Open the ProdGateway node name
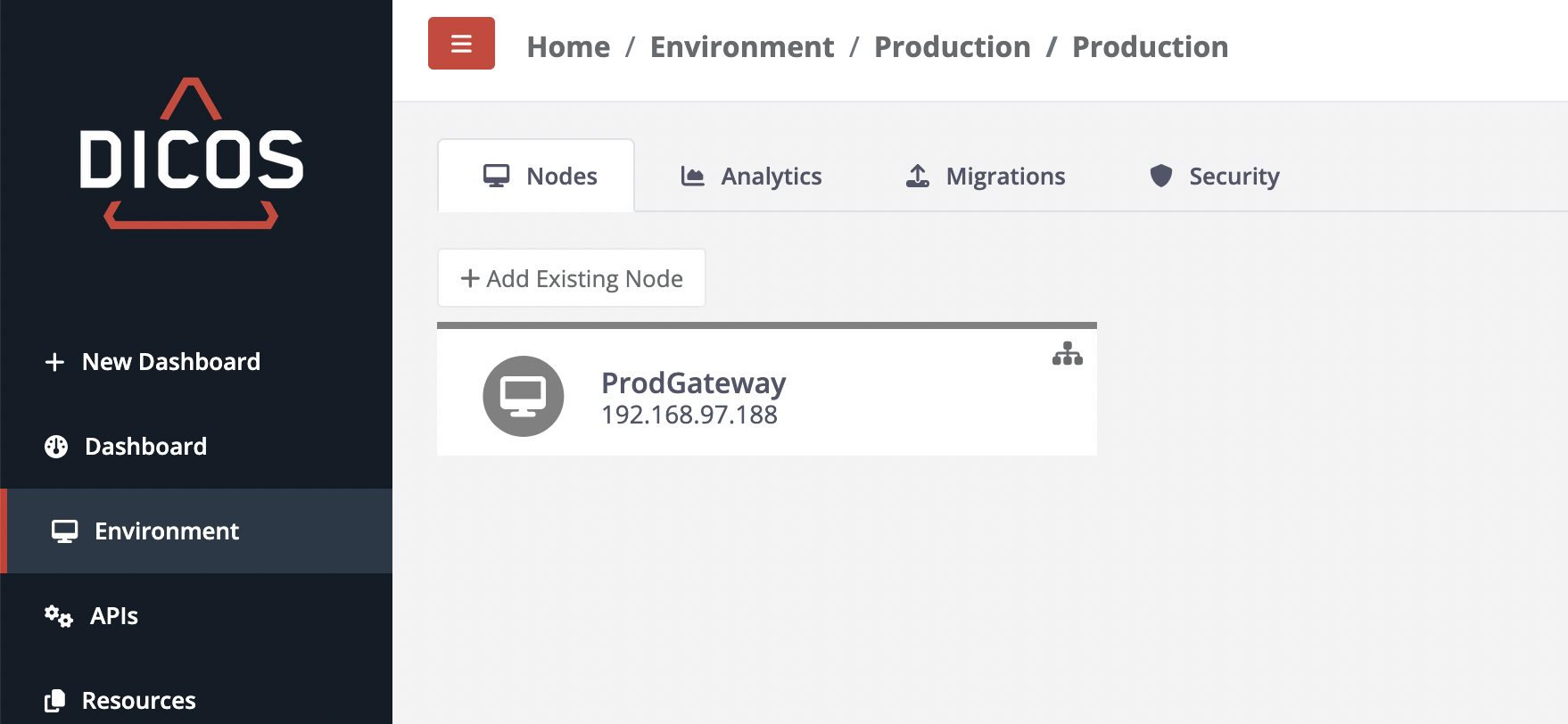This screenshot has height=724, width=1568. [x=694, y=383]
